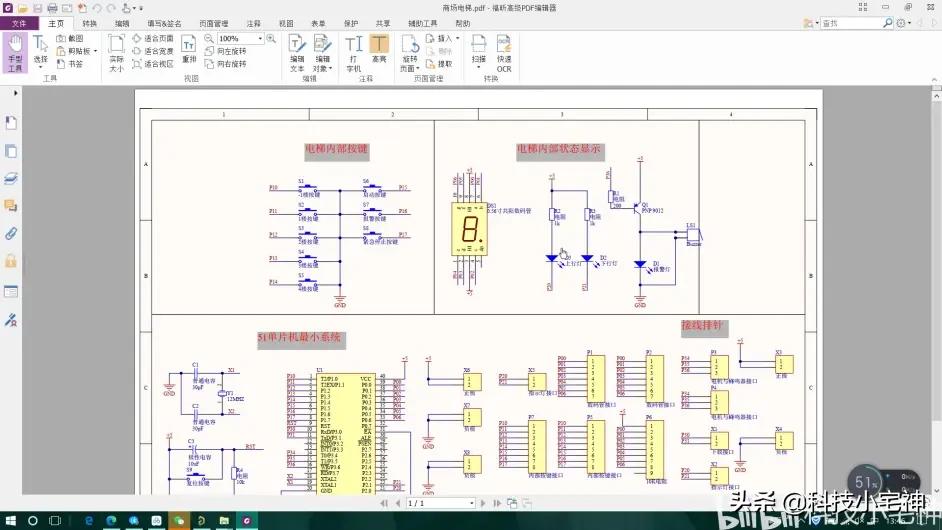Screen dimensions: 942x530
Task: Select the Hand tool (手型工具)
Action: (15, 53)
